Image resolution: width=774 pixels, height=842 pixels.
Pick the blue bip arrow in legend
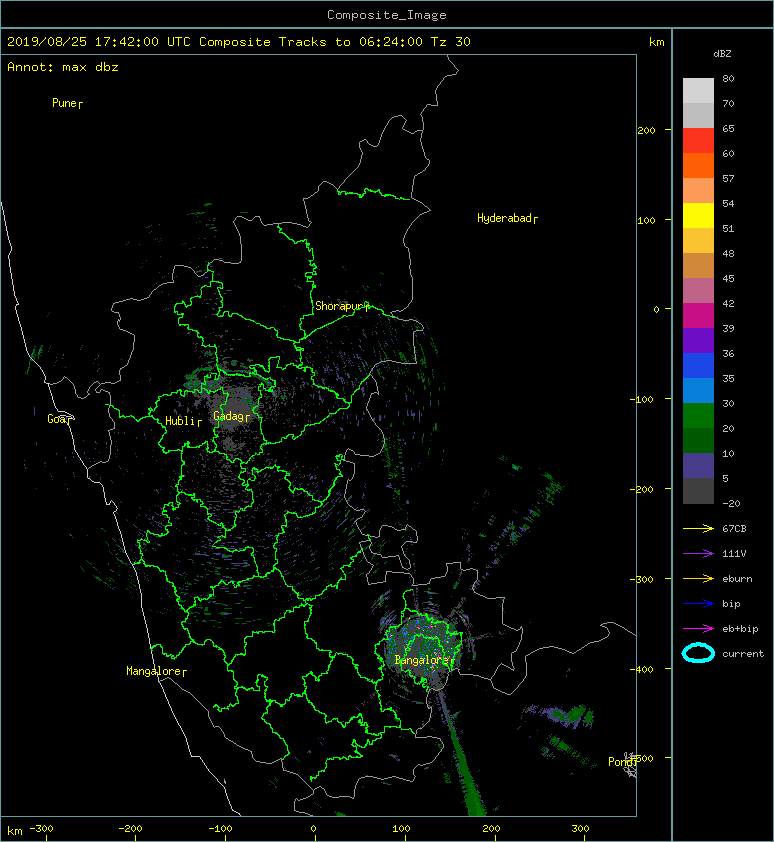pos(698,604)
